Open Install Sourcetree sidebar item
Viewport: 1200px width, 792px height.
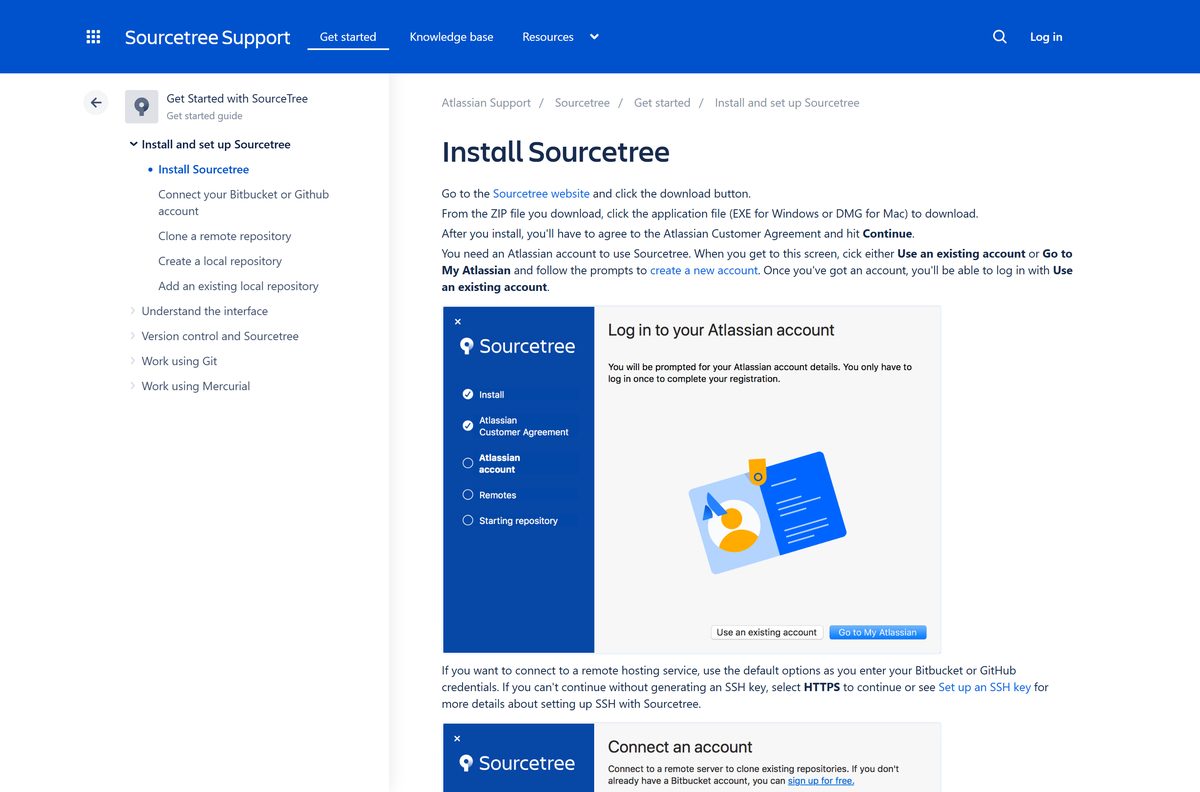point(204,169)
